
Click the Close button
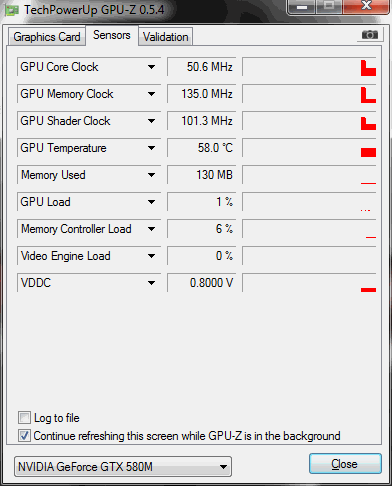click(x=345, y=464)
